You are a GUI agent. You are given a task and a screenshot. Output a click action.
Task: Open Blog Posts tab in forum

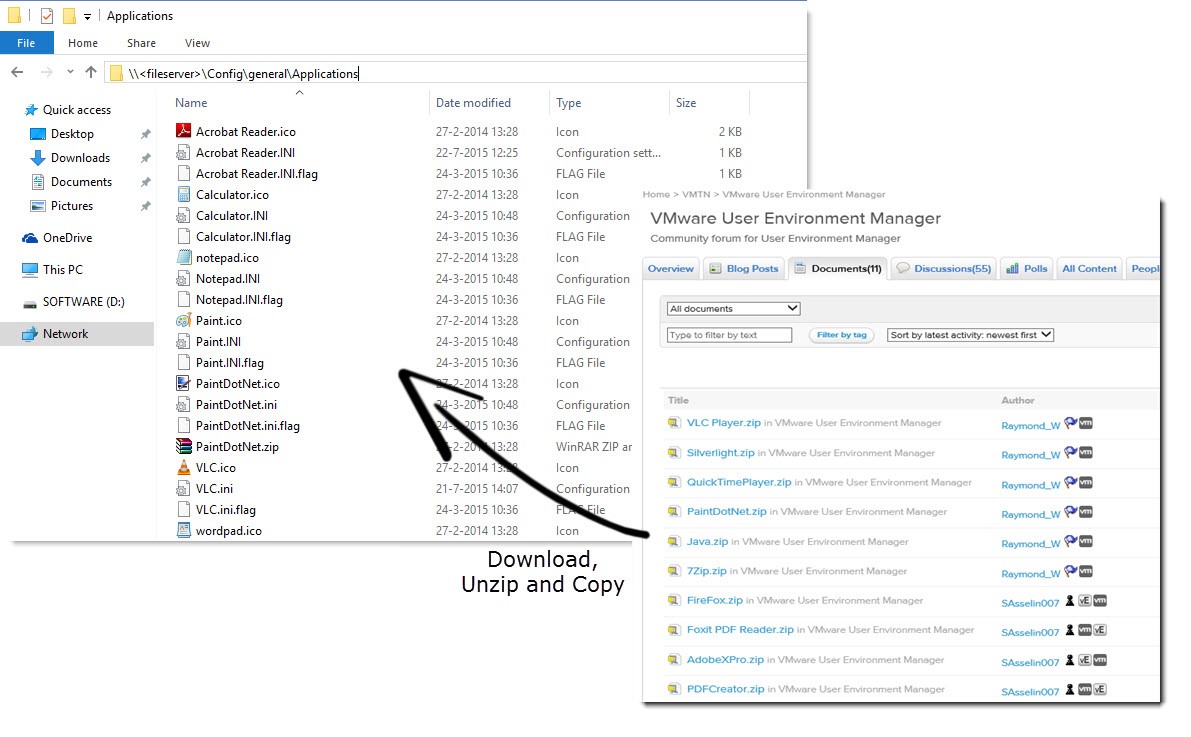[x=744, y=268]
